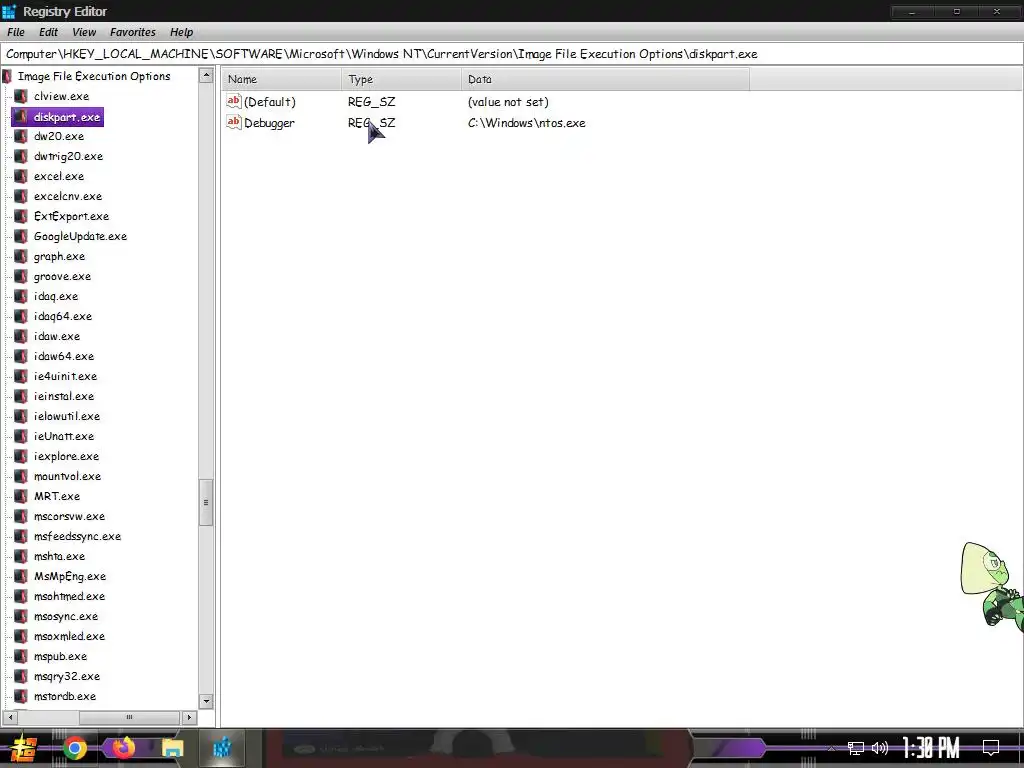This screenshot has height=768, width=1024.
Task: Select the (Default) value name
Action: pyautogui.click(x=270, y=102)
